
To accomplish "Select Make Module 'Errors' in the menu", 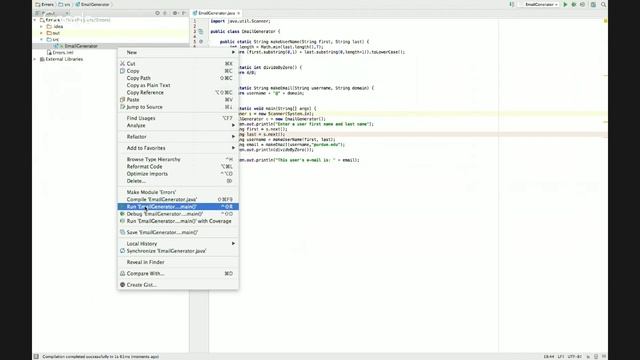I will [x=178, y=192].
